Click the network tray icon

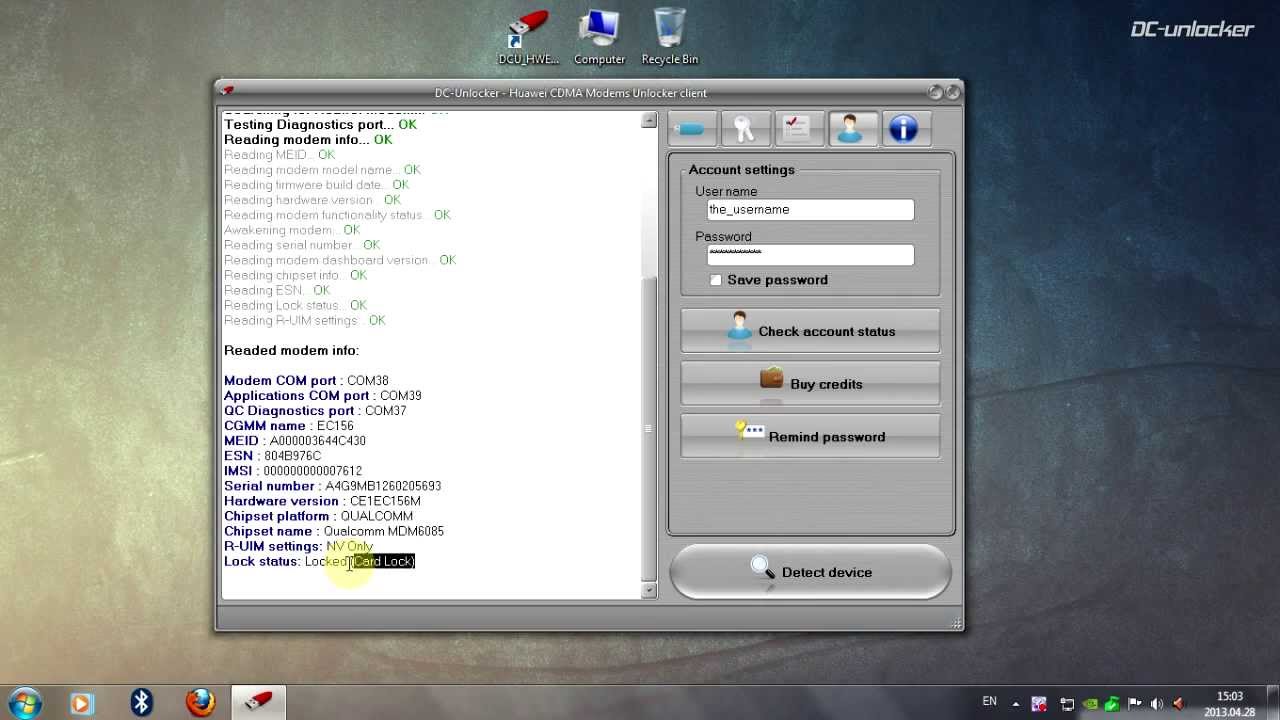(x=1067, y=704)
